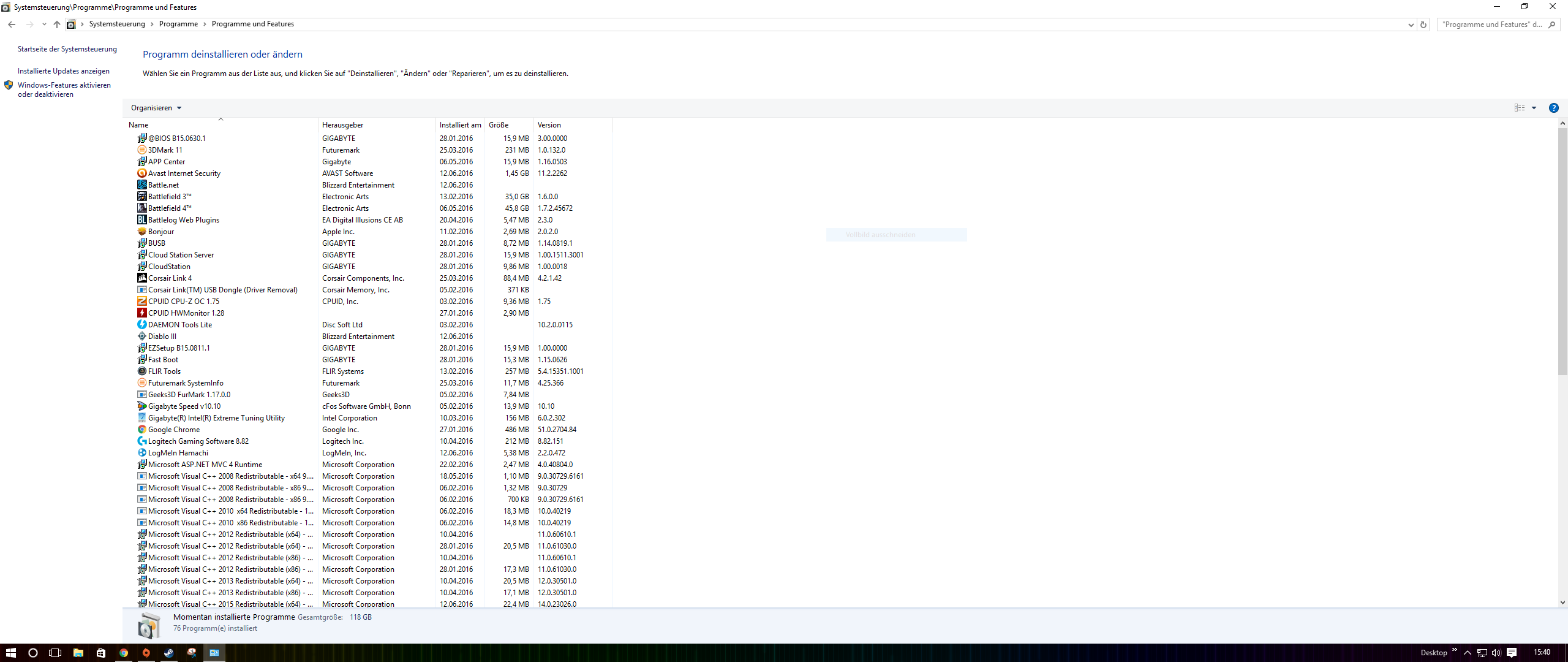Click the vertical scrollbar down arrow
Screen dimensions: 1568x662
[1562, 603]
